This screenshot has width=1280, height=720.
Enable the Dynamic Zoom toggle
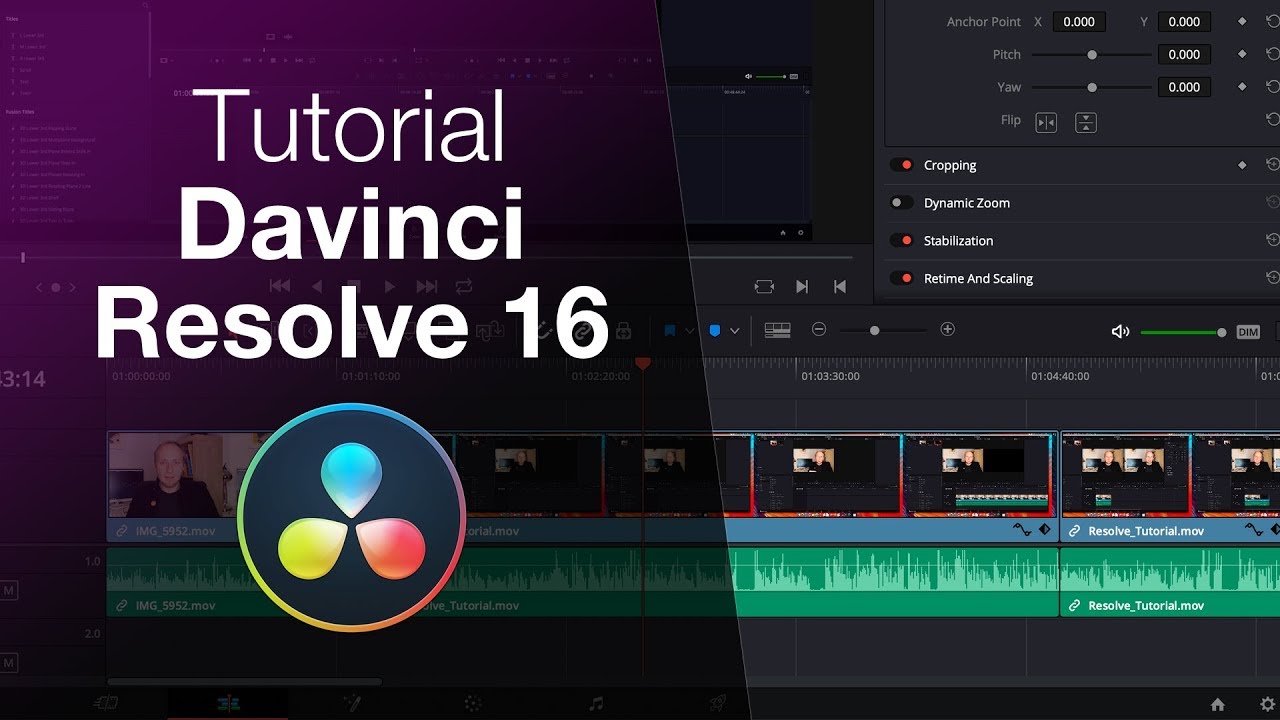[902, 202]
